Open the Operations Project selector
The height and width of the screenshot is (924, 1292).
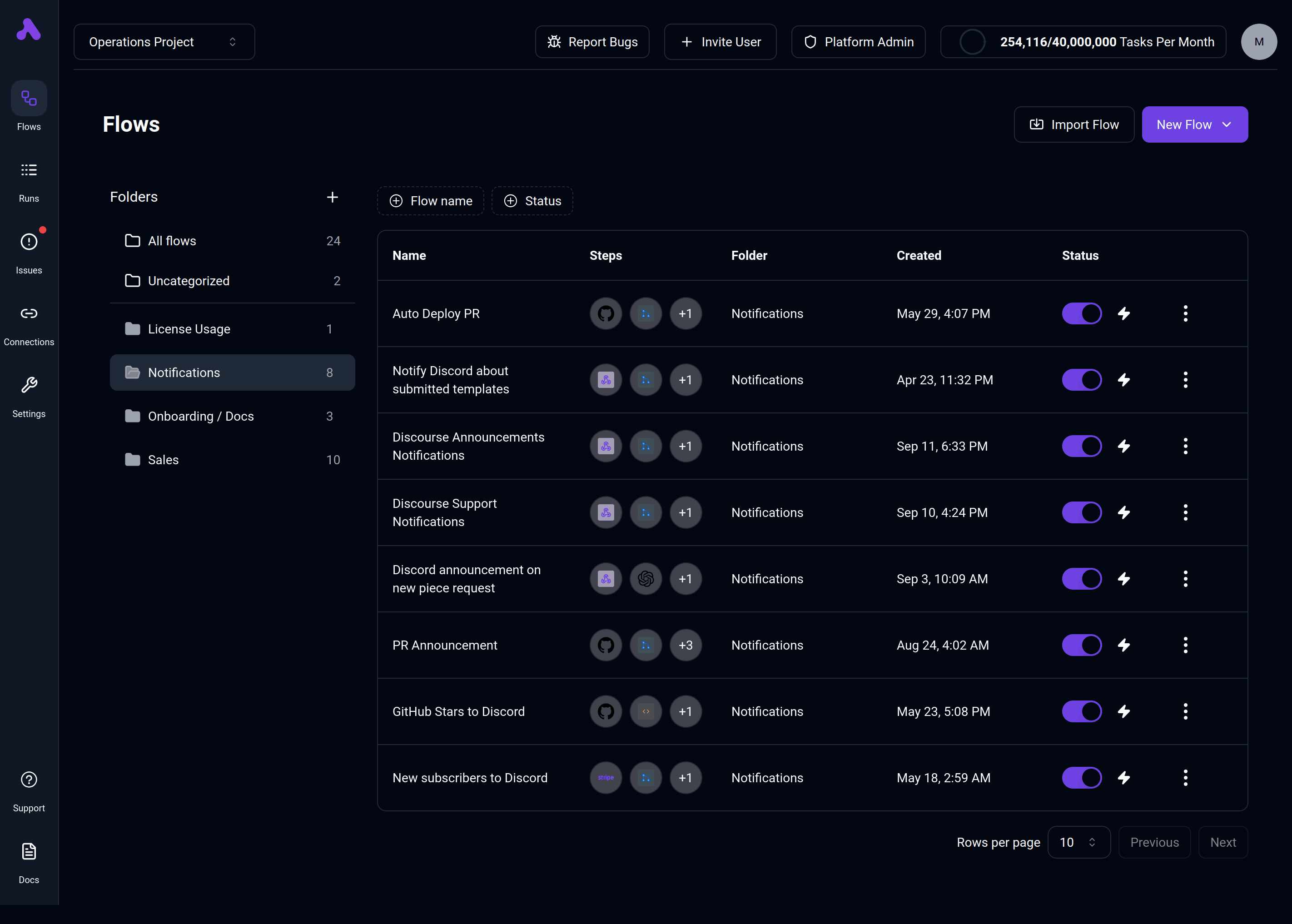(164, 41)
